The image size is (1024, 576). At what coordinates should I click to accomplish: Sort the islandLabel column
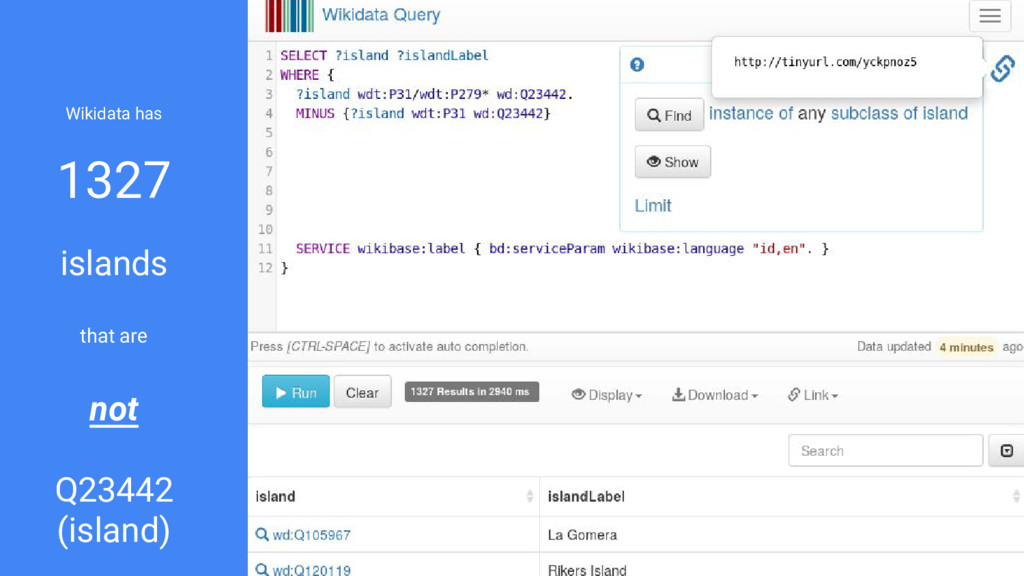pos(1016,496)
